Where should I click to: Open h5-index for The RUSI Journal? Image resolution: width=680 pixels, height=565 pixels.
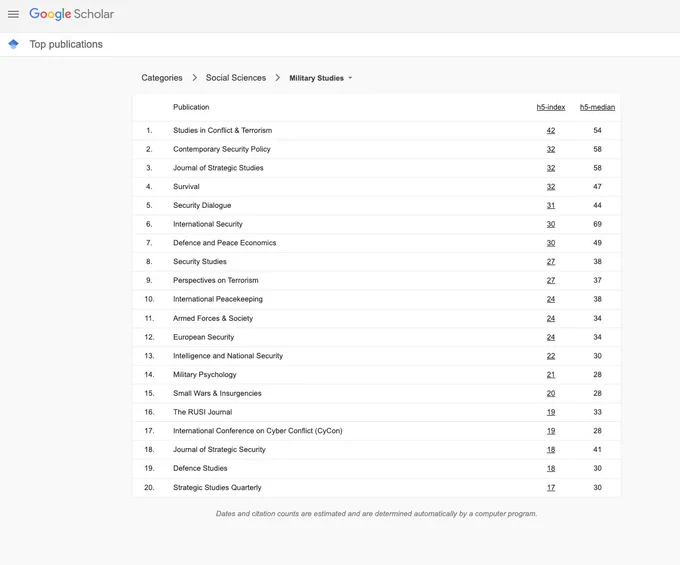[551, 412]
